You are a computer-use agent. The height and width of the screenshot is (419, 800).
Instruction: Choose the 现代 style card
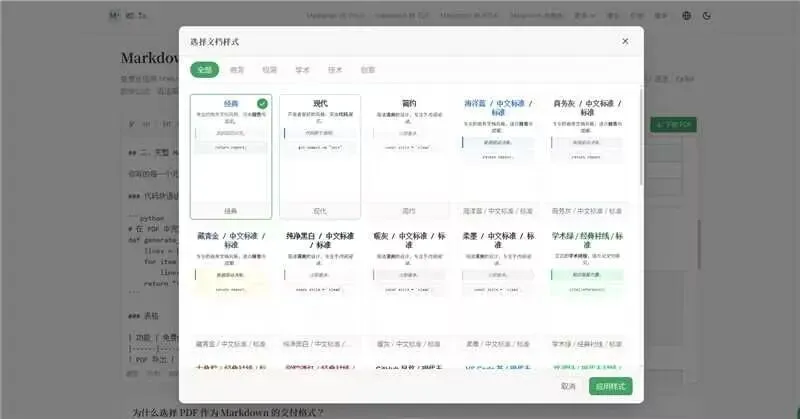(320, 157)
